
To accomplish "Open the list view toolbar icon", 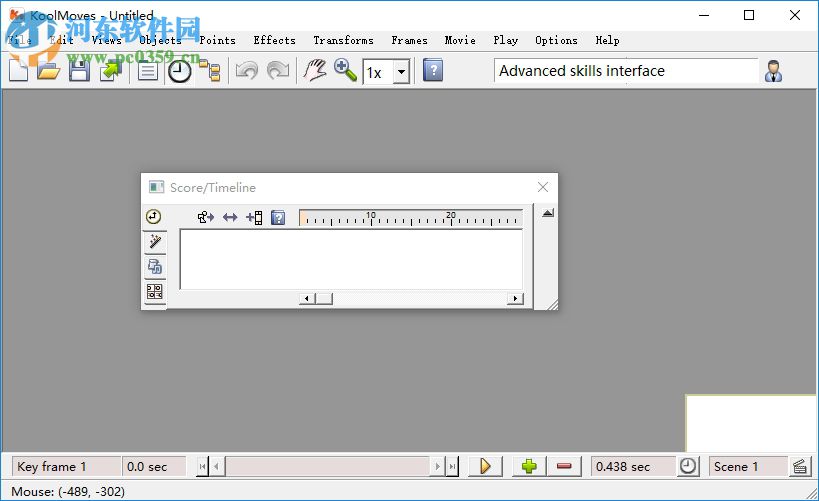I will [x=148, y=71].
